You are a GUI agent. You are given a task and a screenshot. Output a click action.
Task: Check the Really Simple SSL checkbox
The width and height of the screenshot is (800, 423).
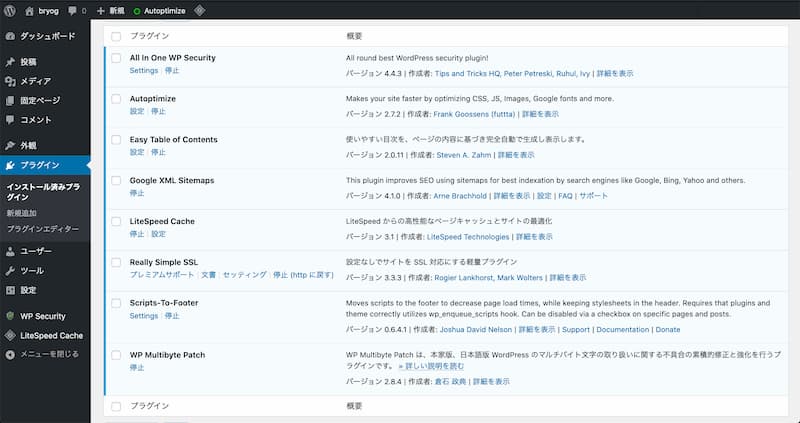pos(116,262)
